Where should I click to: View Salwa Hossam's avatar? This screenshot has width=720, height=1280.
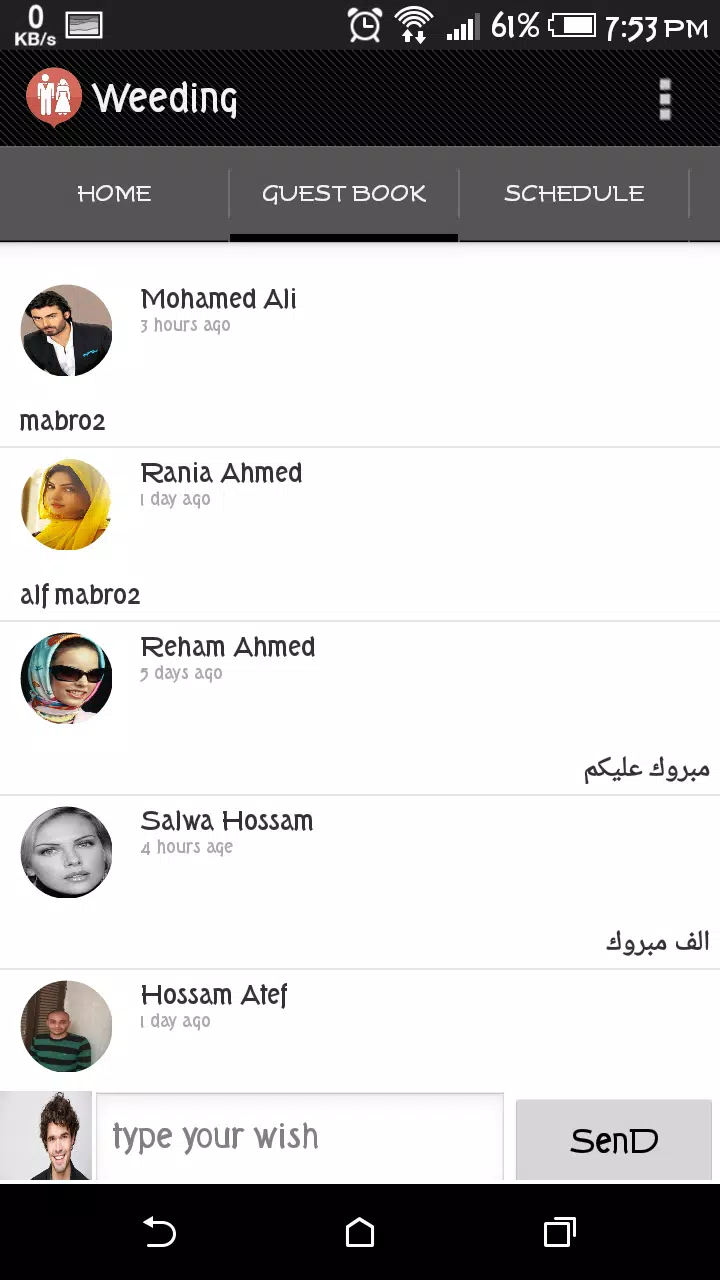coord(66,852)
